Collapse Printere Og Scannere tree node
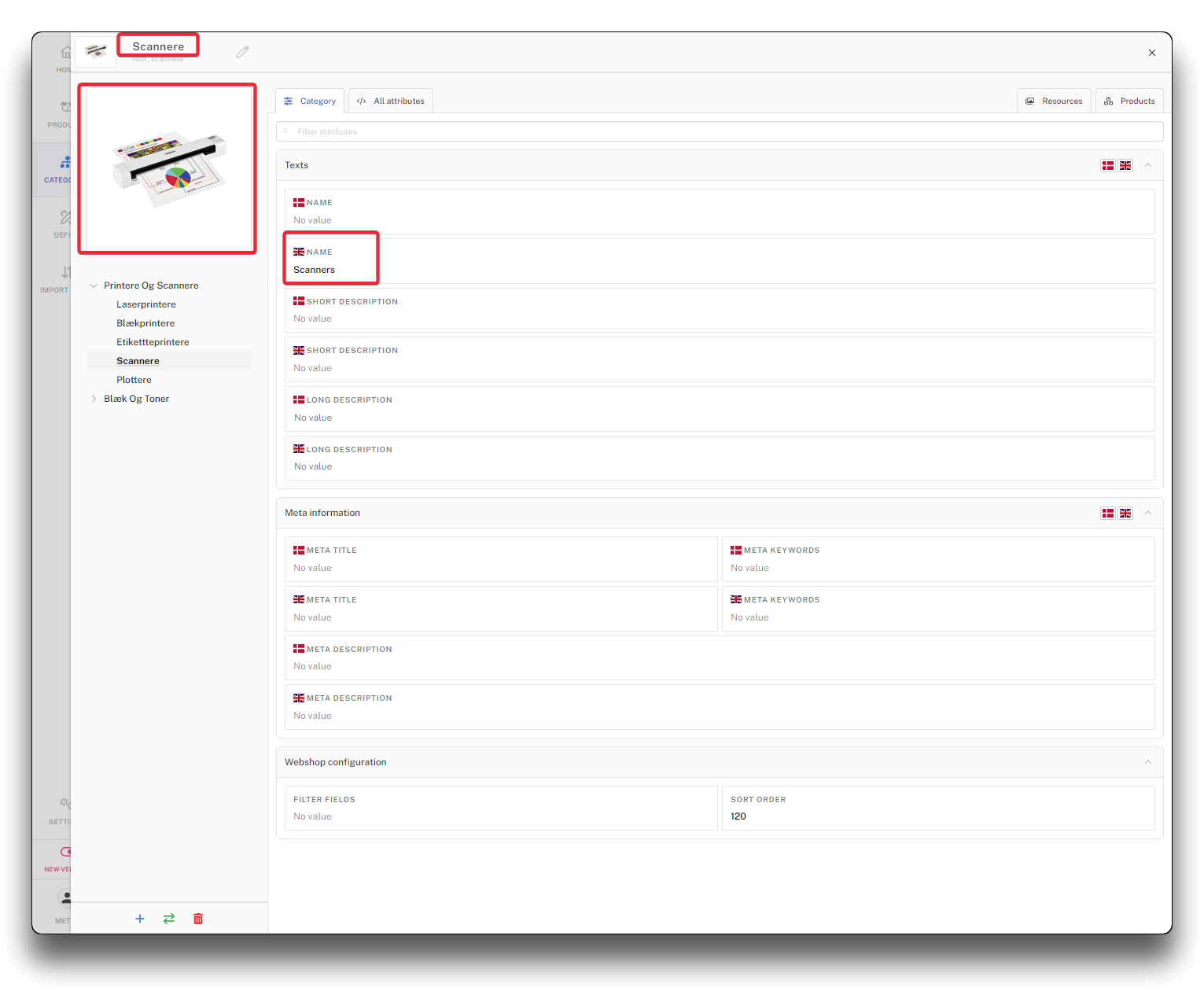Viewport: 1204px width, 991px height. coord(94,286)
